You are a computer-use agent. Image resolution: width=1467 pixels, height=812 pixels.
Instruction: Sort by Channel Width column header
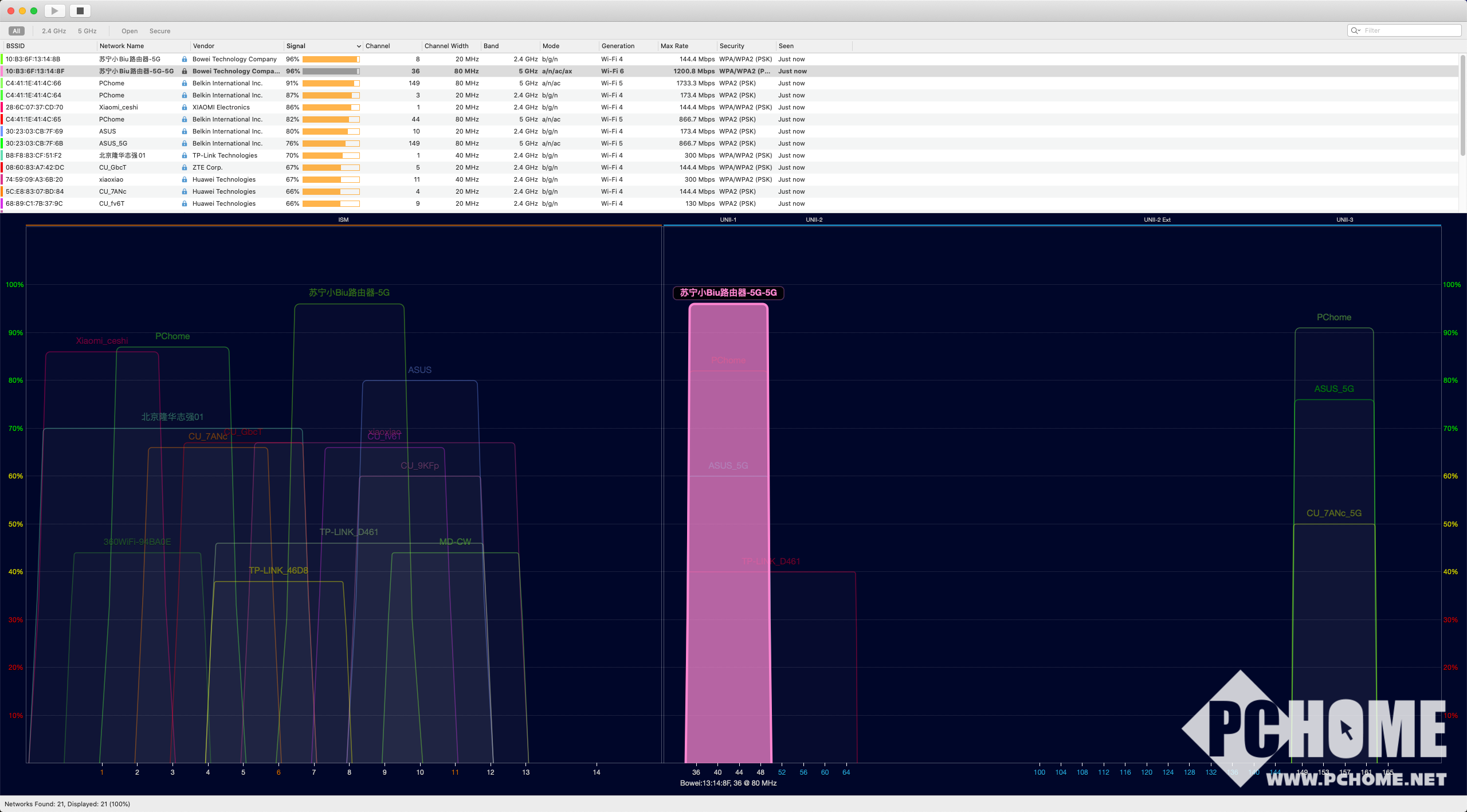[x=451, y=46]
